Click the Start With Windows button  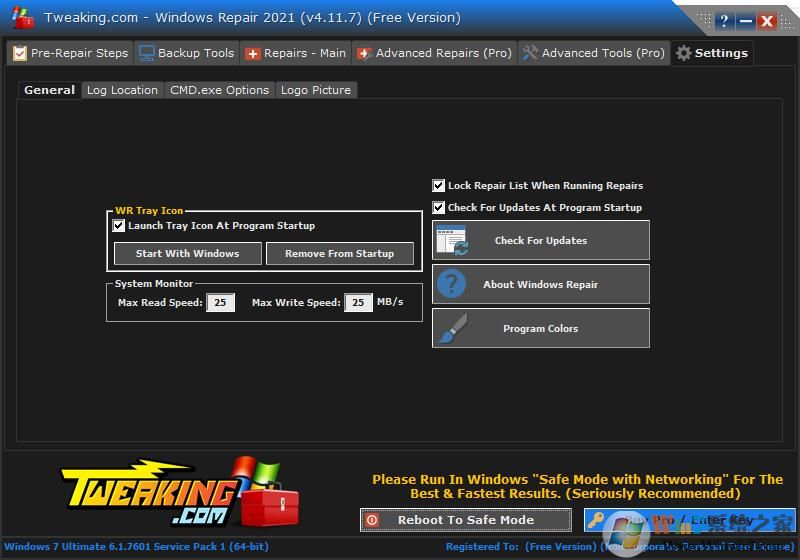click(x=188, y=253)
